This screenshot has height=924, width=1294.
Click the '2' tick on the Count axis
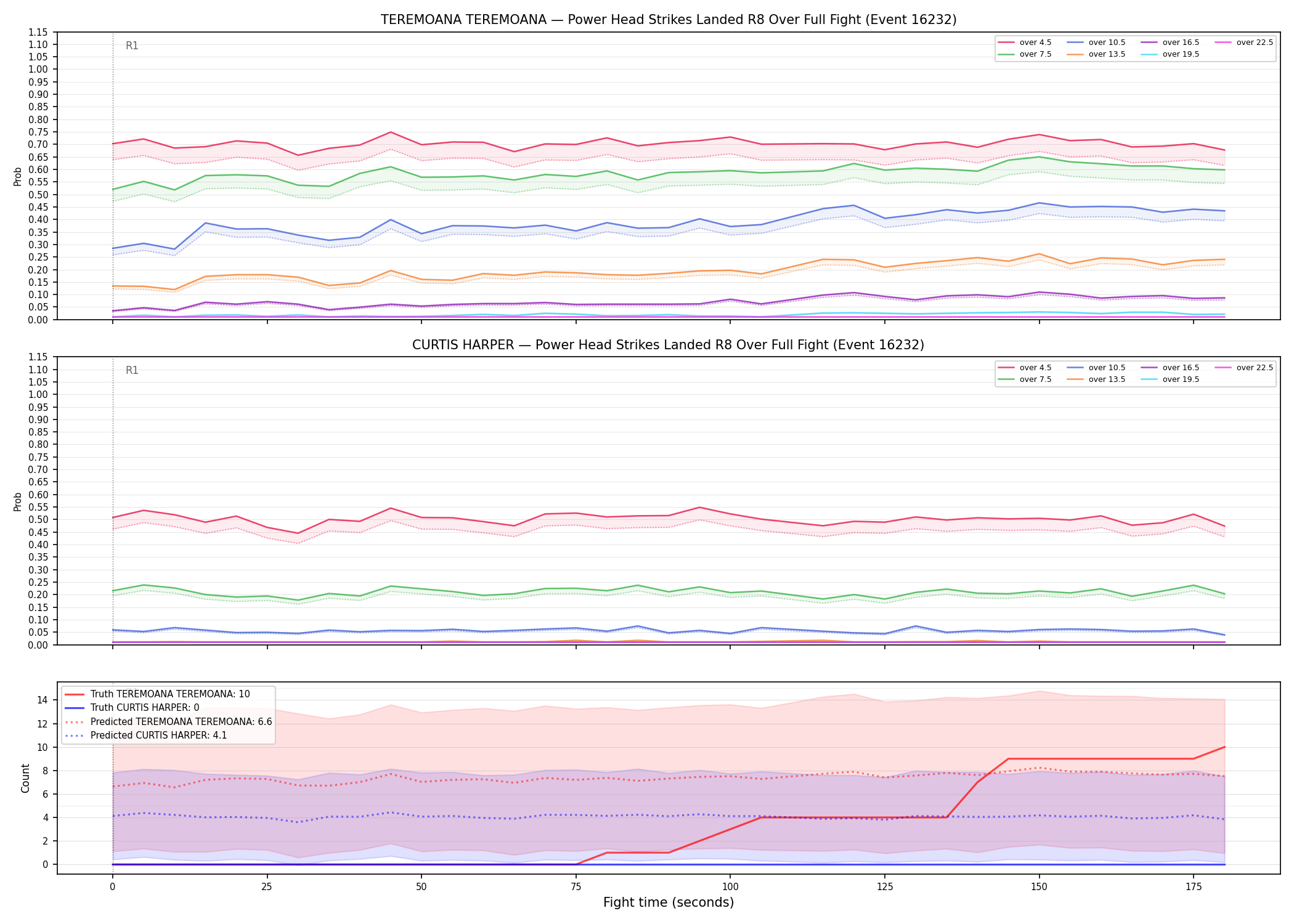(x=46, y=841)
